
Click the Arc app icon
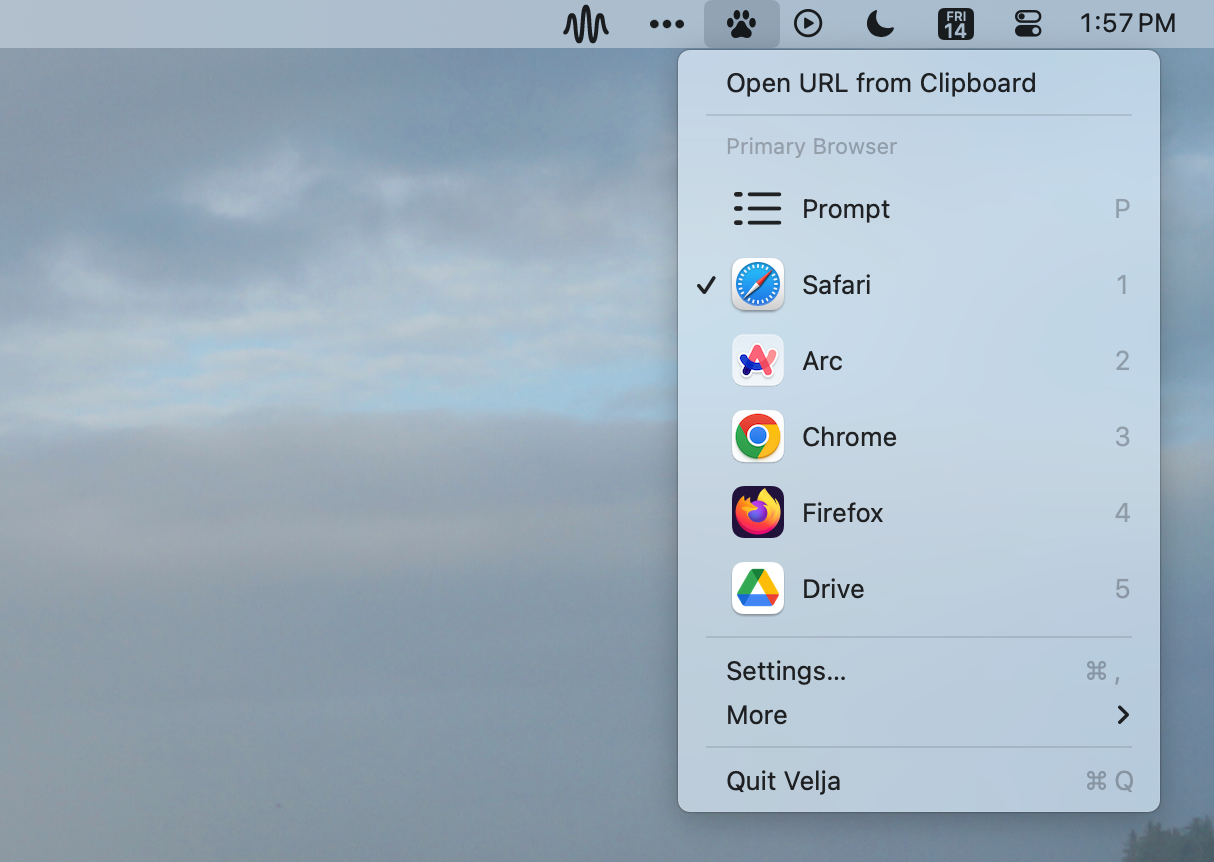pos(758,361)
